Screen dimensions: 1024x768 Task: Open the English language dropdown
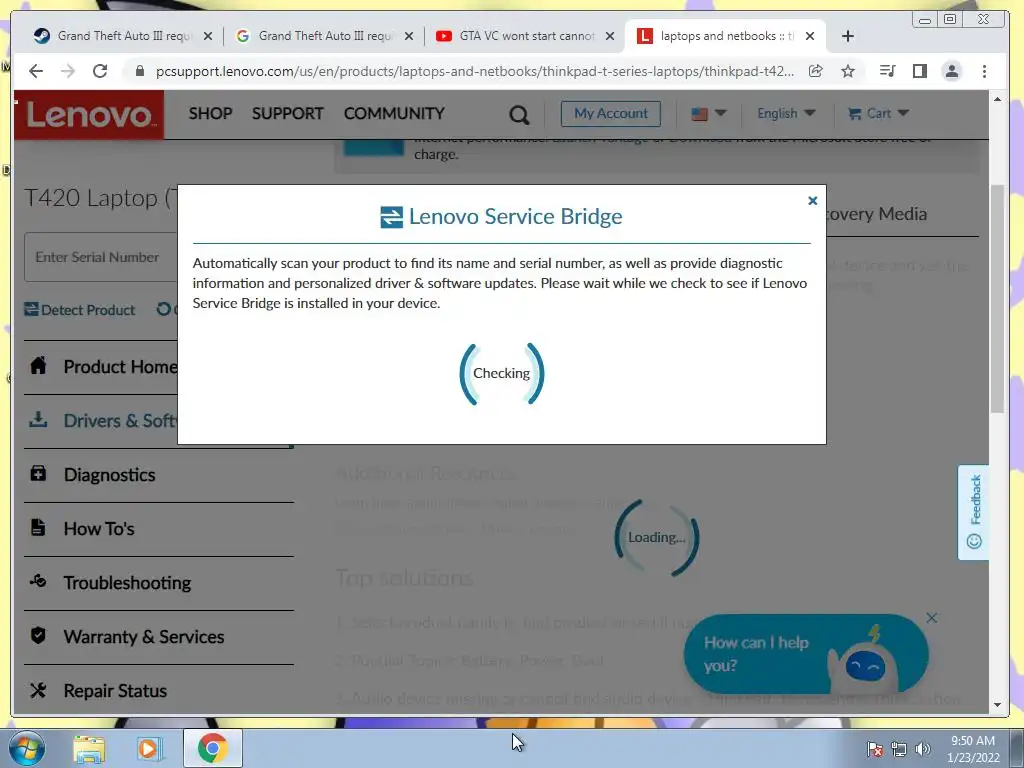(x=786, y=114)
